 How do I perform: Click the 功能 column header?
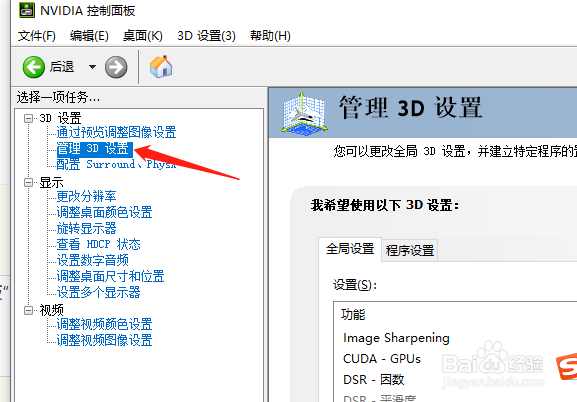(x=353, y=314)
